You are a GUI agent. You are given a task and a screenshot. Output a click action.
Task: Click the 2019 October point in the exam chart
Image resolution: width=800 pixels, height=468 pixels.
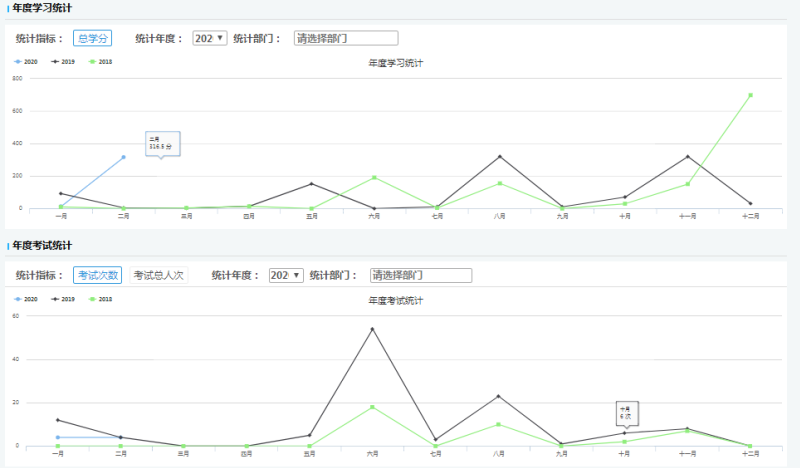point(625,433)
